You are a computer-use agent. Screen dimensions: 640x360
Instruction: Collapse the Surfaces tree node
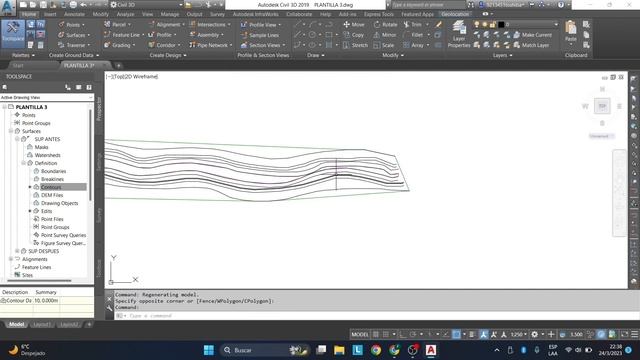[x=11, y=131]
